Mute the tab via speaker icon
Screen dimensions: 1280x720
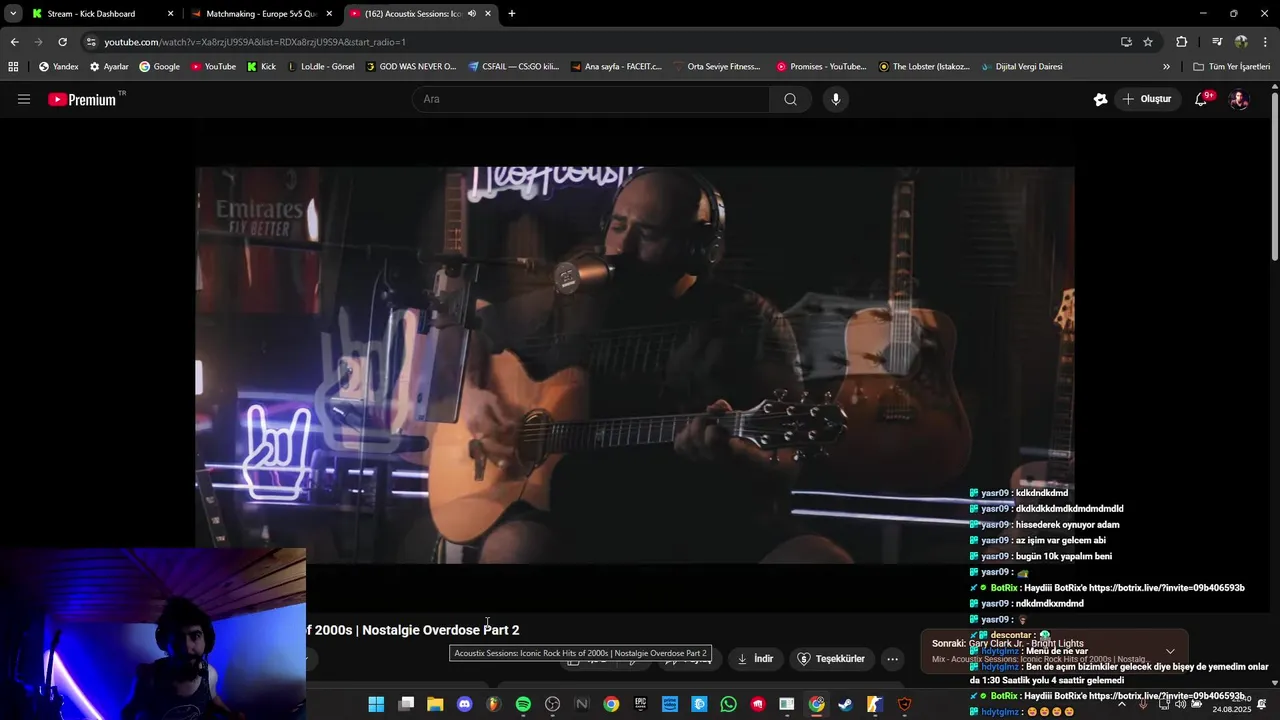(x=472, y=14)
